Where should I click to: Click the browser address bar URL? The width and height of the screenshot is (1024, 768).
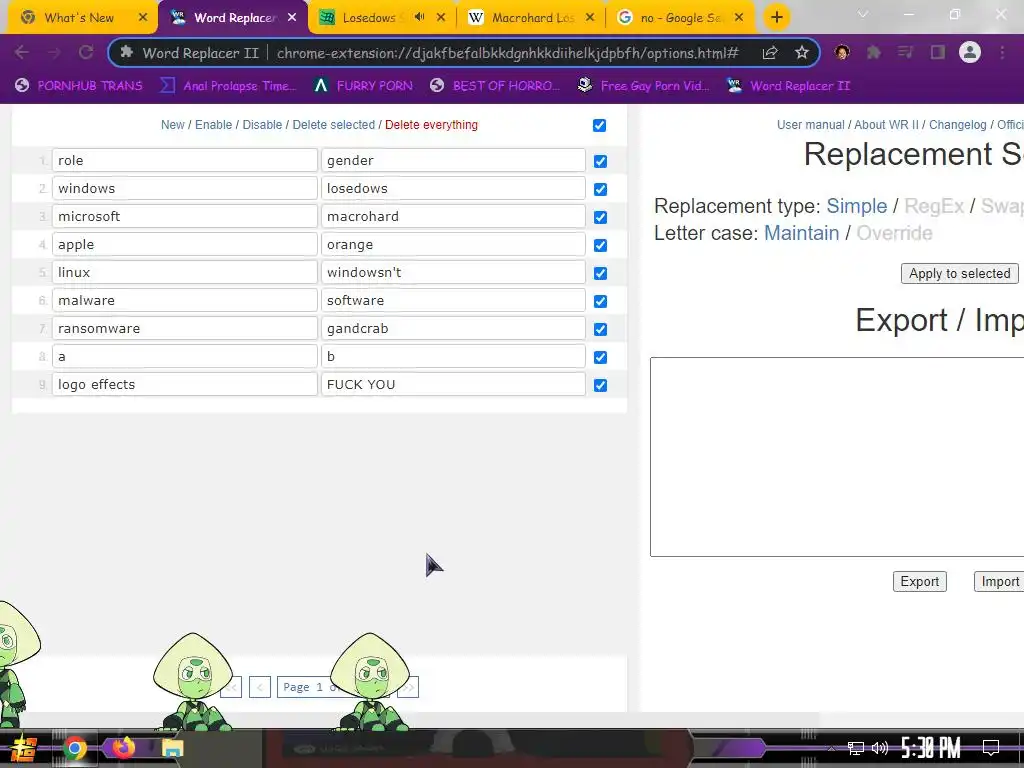[507, 53]
